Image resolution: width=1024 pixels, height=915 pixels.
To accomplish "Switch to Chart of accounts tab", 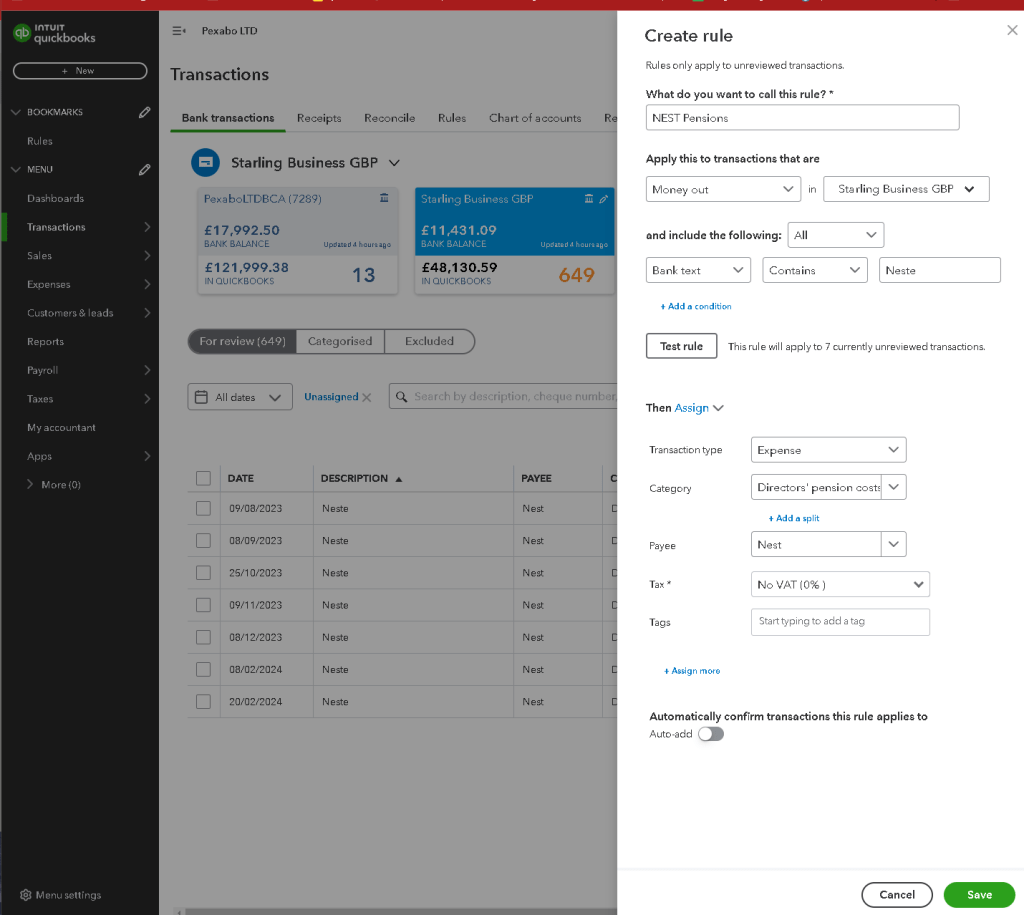I will (x=535, y=118).
